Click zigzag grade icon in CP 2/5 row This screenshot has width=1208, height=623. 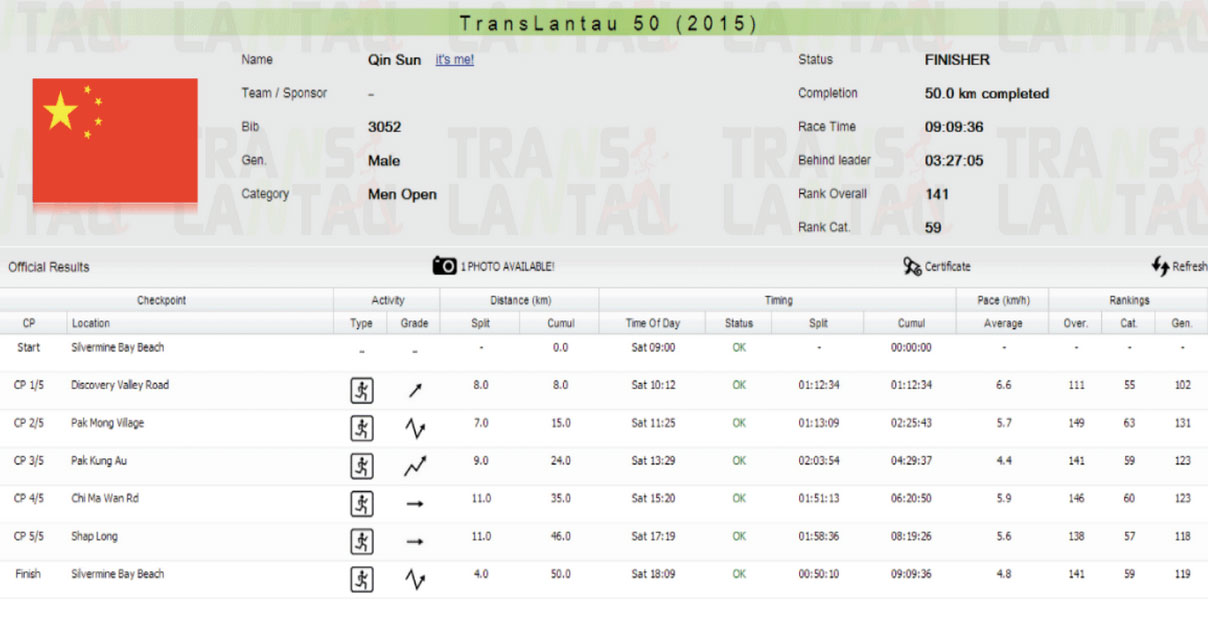(x=415, y=429)
